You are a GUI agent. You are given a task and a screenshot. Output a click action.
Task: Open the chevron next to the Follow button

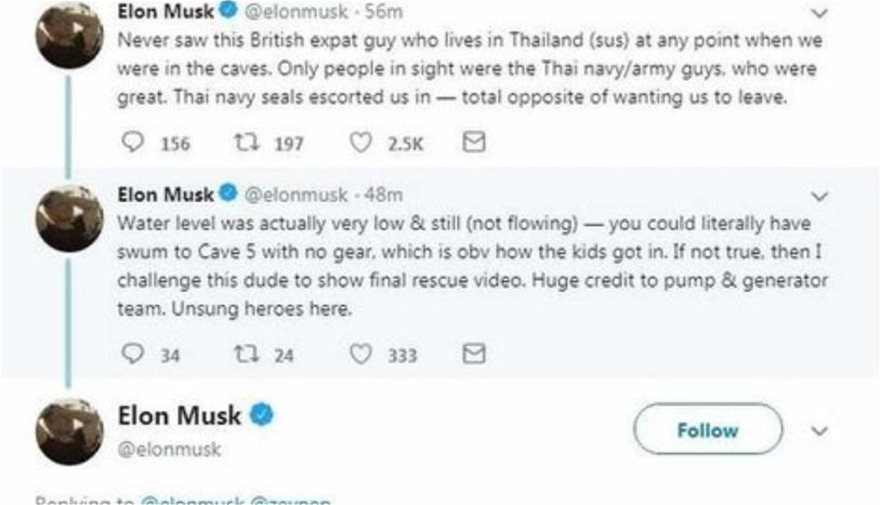pos(821,431)
